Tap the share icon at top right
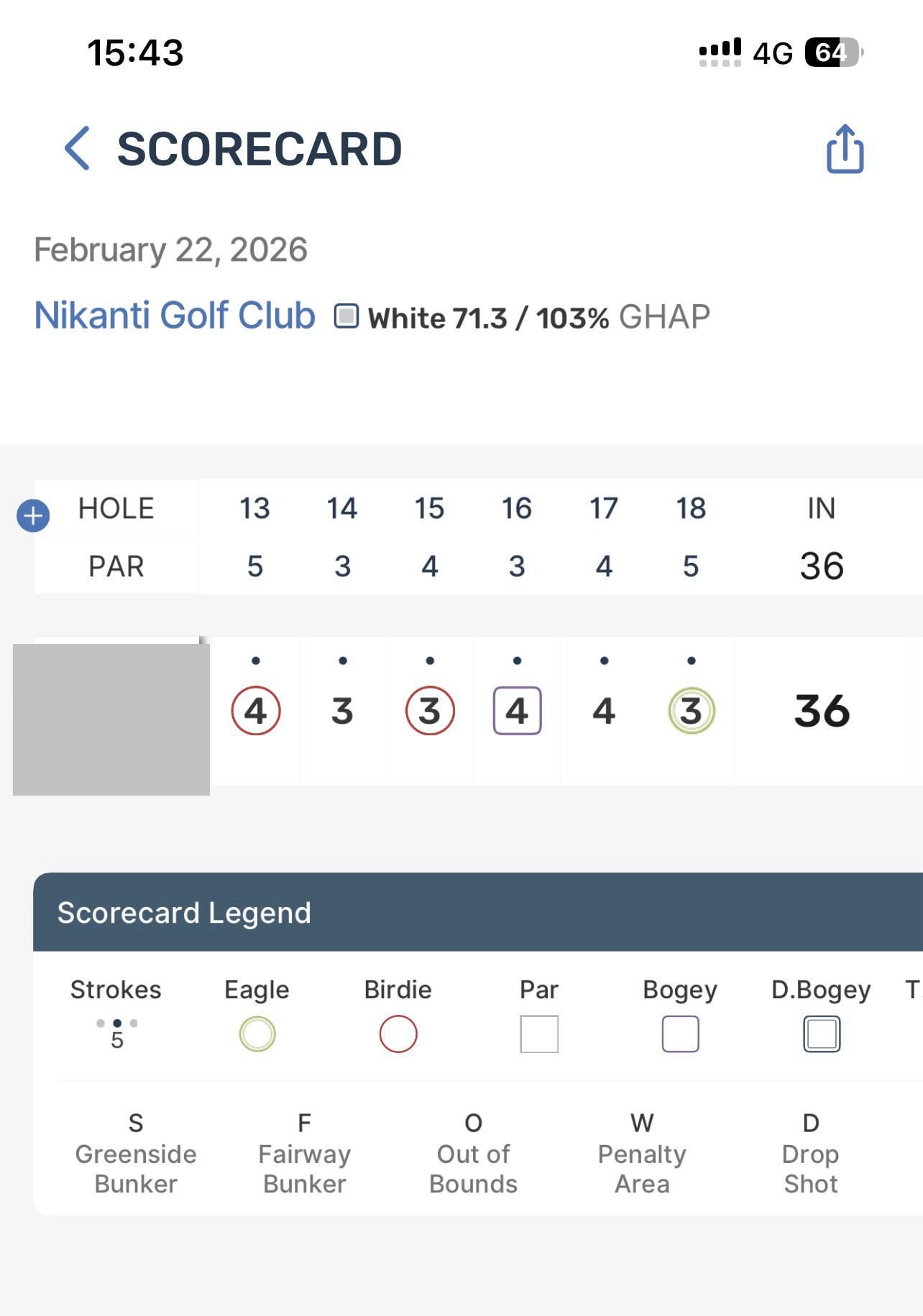This screenshot has height=1316, width=923. pos(845,149)
